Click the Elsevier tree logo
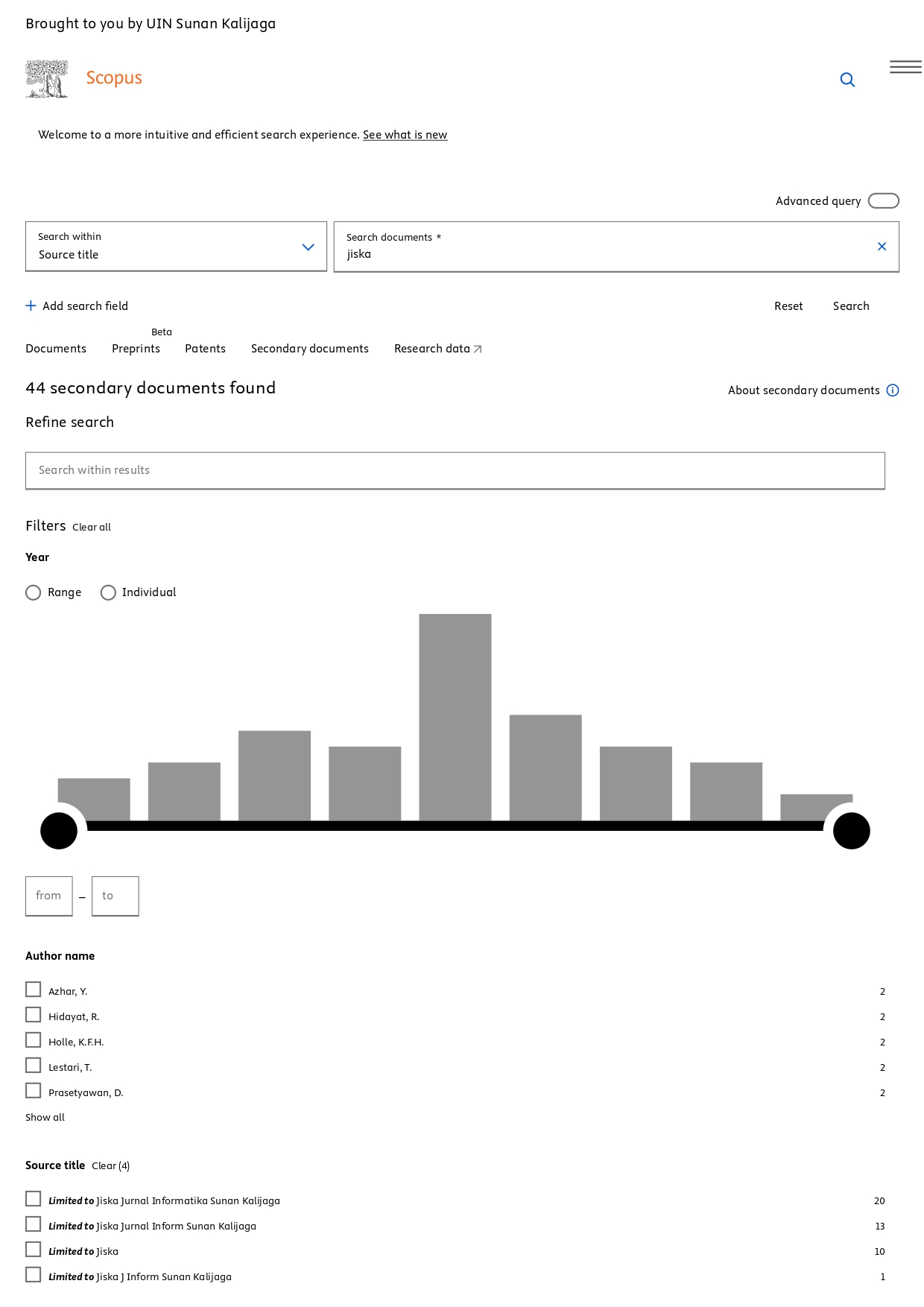Viewport: 924px width, 1307px height. tap(47, 79)
